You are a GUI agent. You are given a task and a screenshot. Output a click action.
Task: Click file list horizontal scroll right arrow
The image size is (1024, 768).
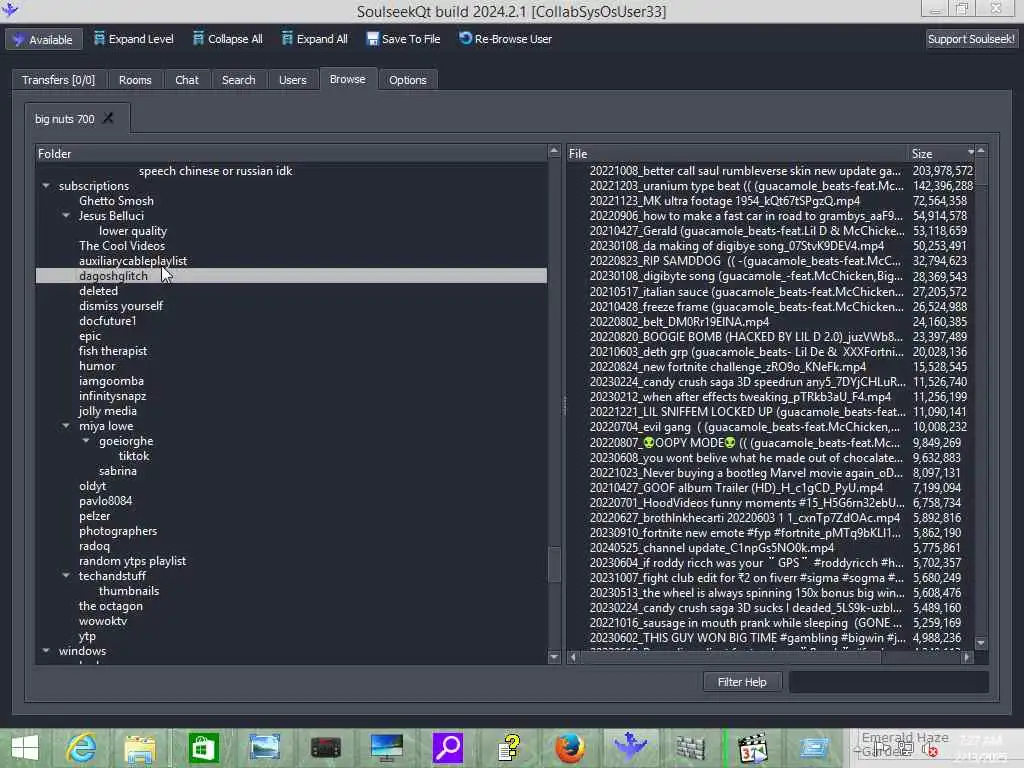(967, 658)
